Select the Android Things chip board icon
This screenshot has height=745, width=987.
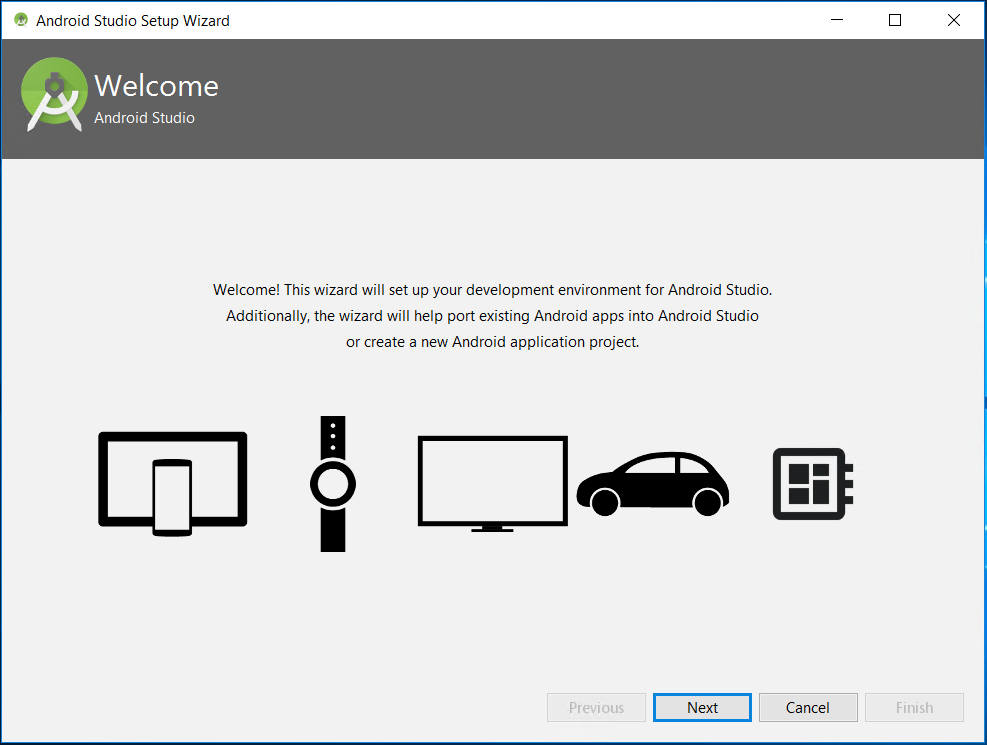(x=813, y=484)
